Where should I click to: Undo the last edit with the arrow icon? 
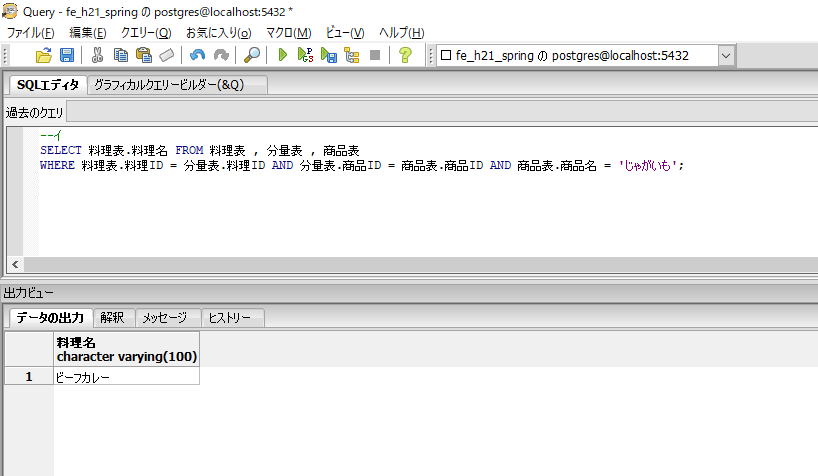point(197,56)
